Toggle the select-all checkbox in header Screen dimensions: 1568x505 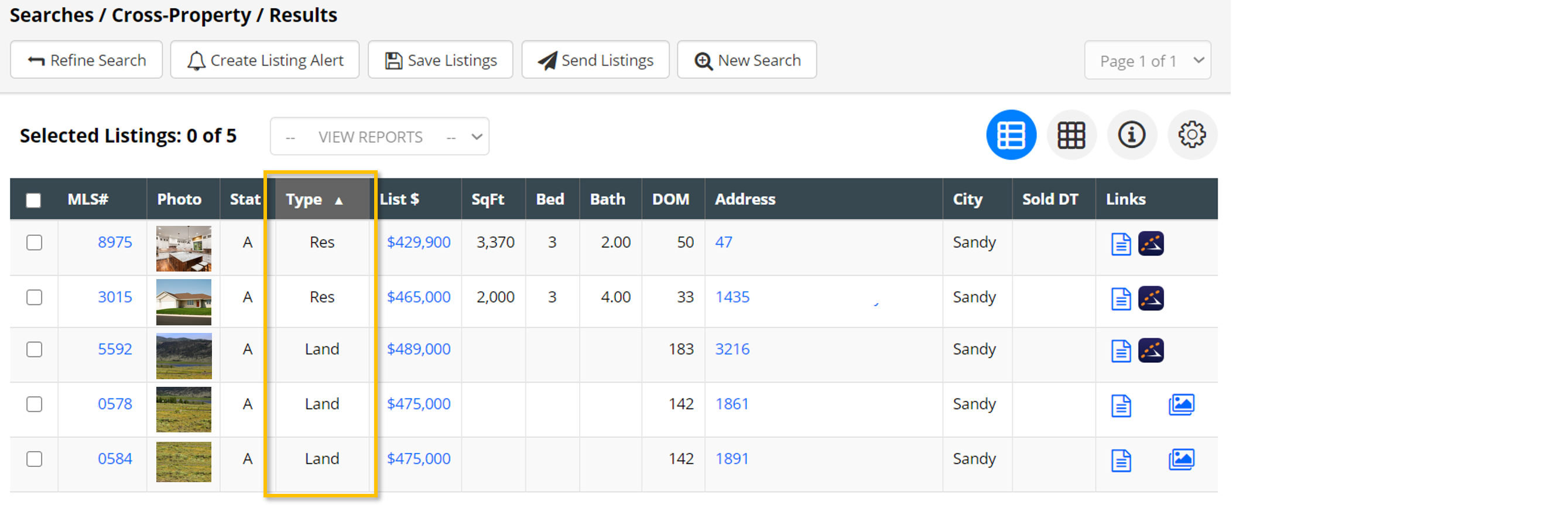click(33, 200)
